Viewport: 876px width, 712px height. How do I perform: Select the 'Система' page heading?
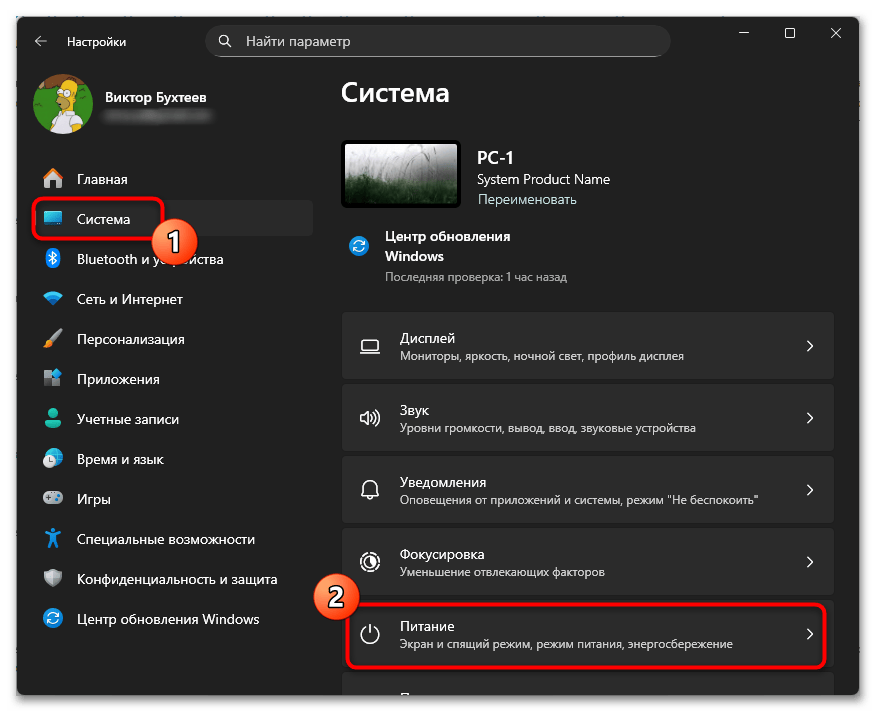click(396, 93)
